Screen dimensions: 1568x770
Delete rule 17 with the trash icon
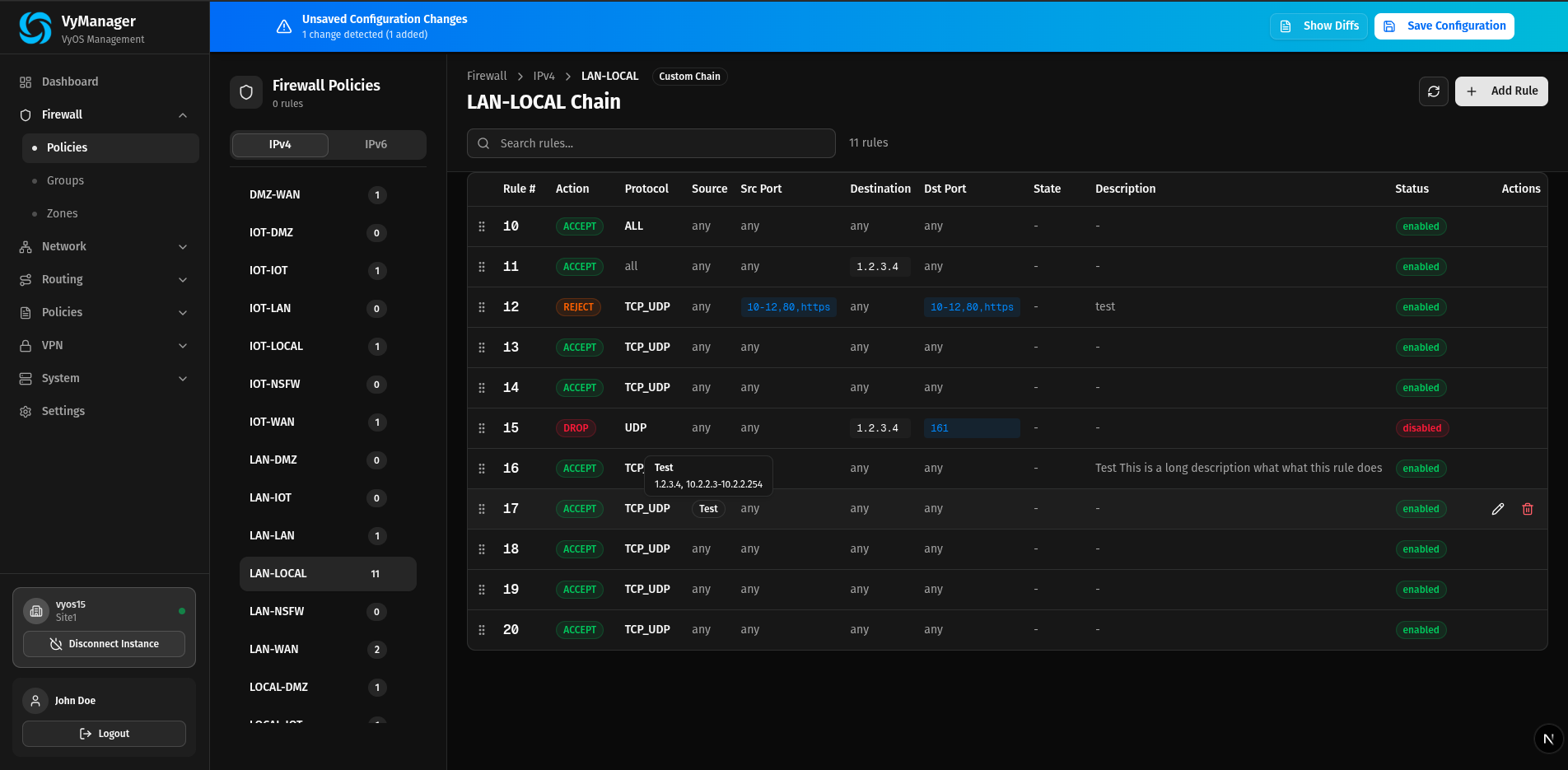(1528, 509)
